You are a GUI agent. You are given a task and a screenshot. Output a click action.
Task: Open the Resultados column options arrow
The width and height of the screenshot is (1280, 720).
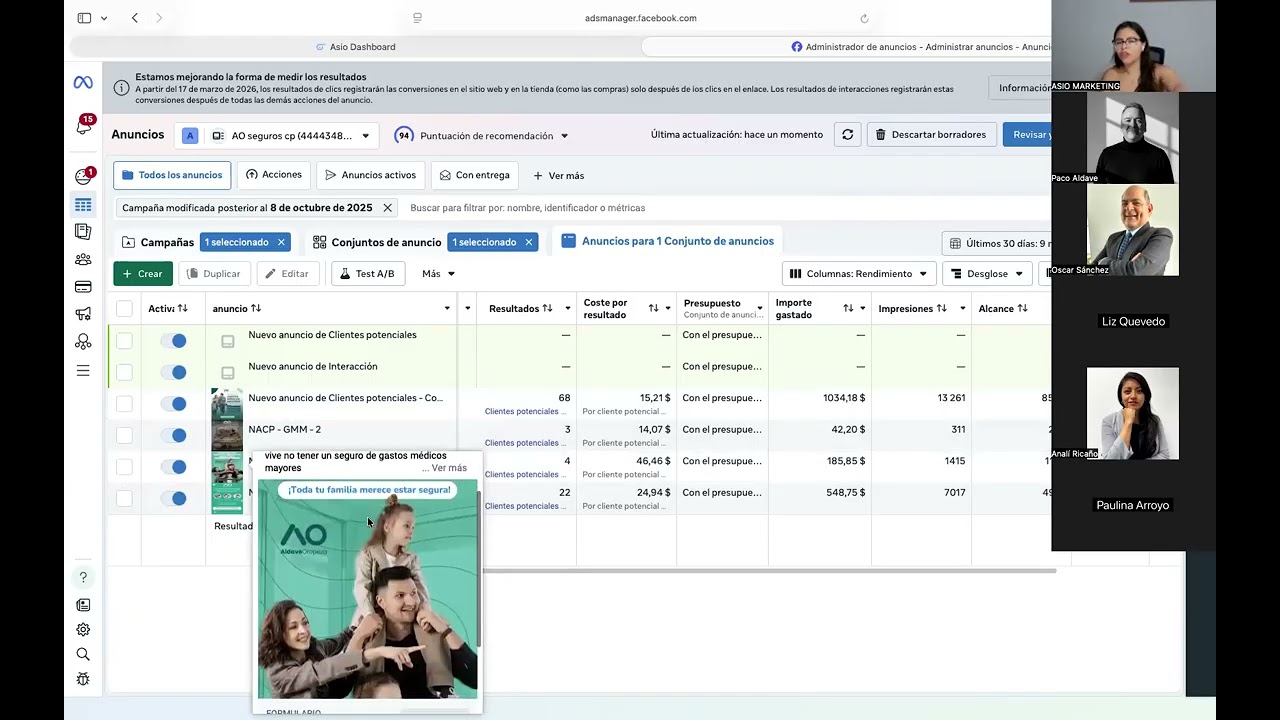coord(567,309)
